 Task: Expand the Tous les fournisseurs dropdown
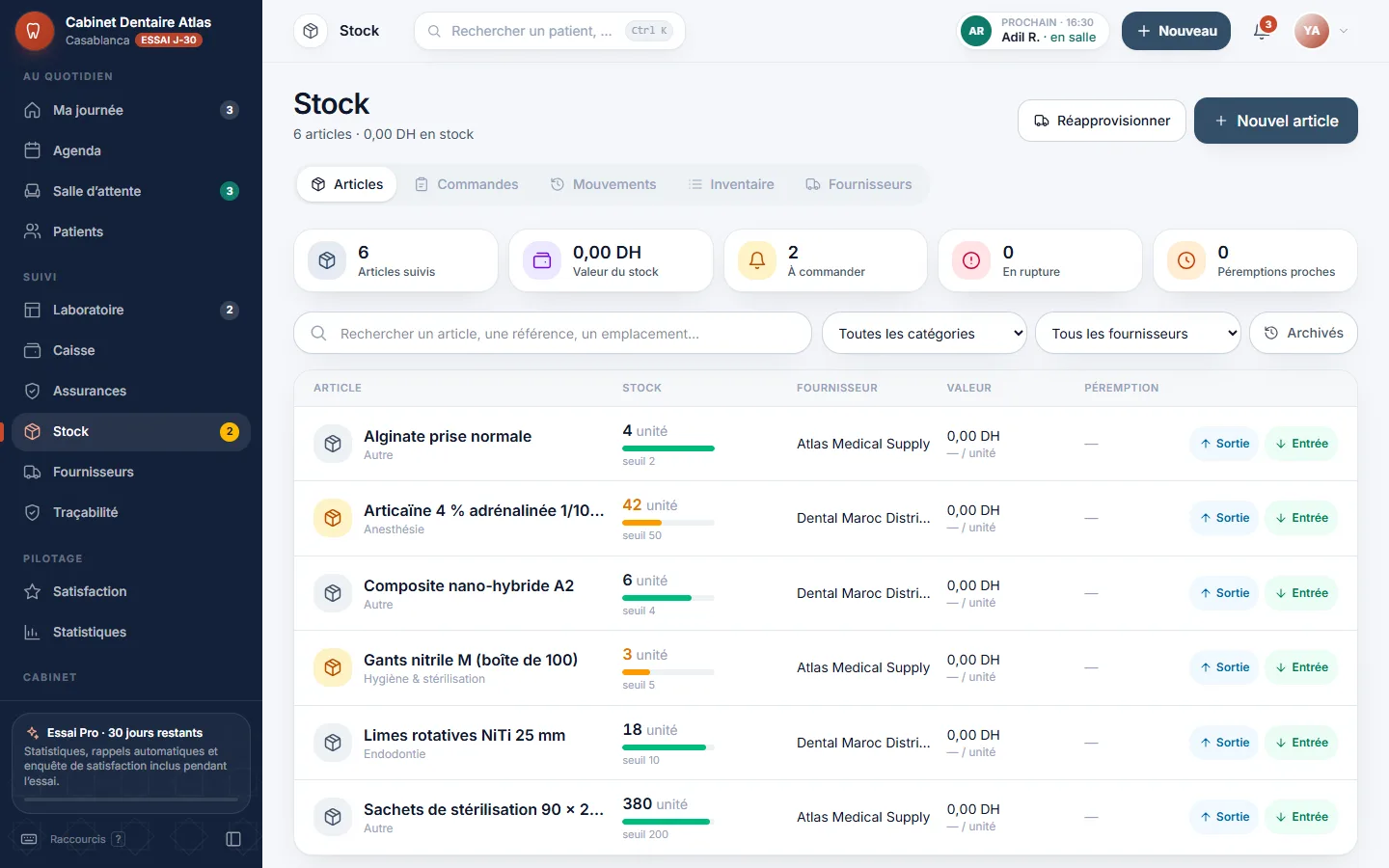click(1138, 334)
